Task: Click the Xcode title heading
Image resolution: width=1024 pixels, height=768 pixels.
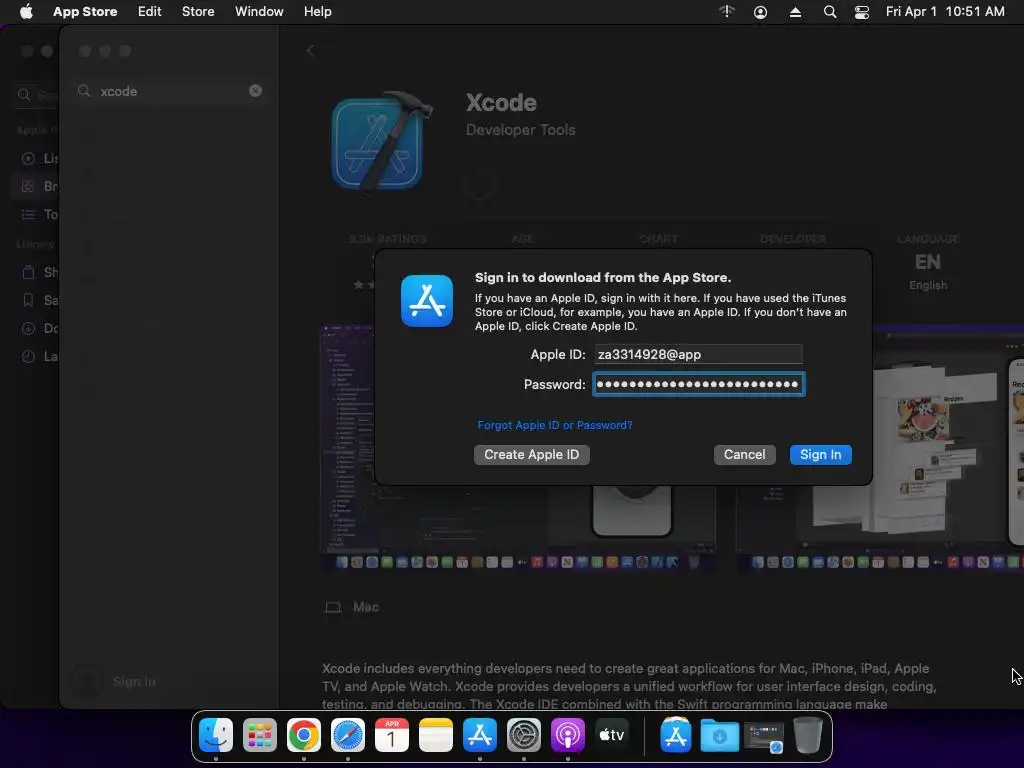Action: 502,103
